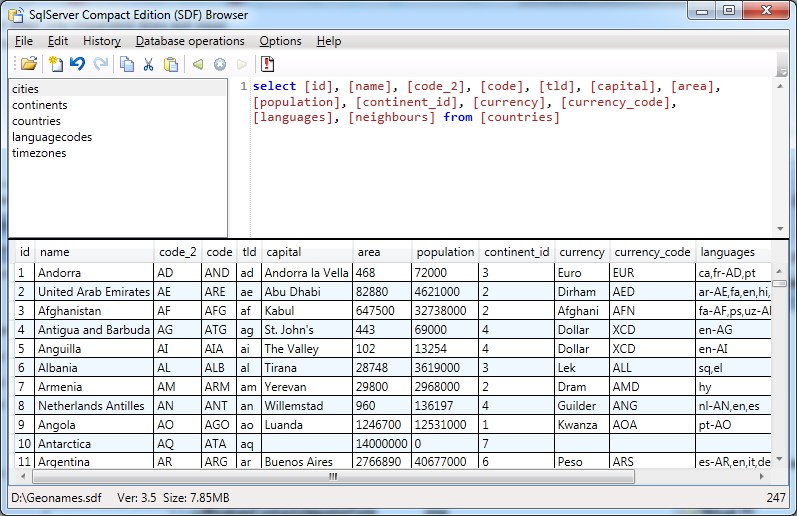Select the languagecodes table
797x516 pixels.
tap(52, 137)
